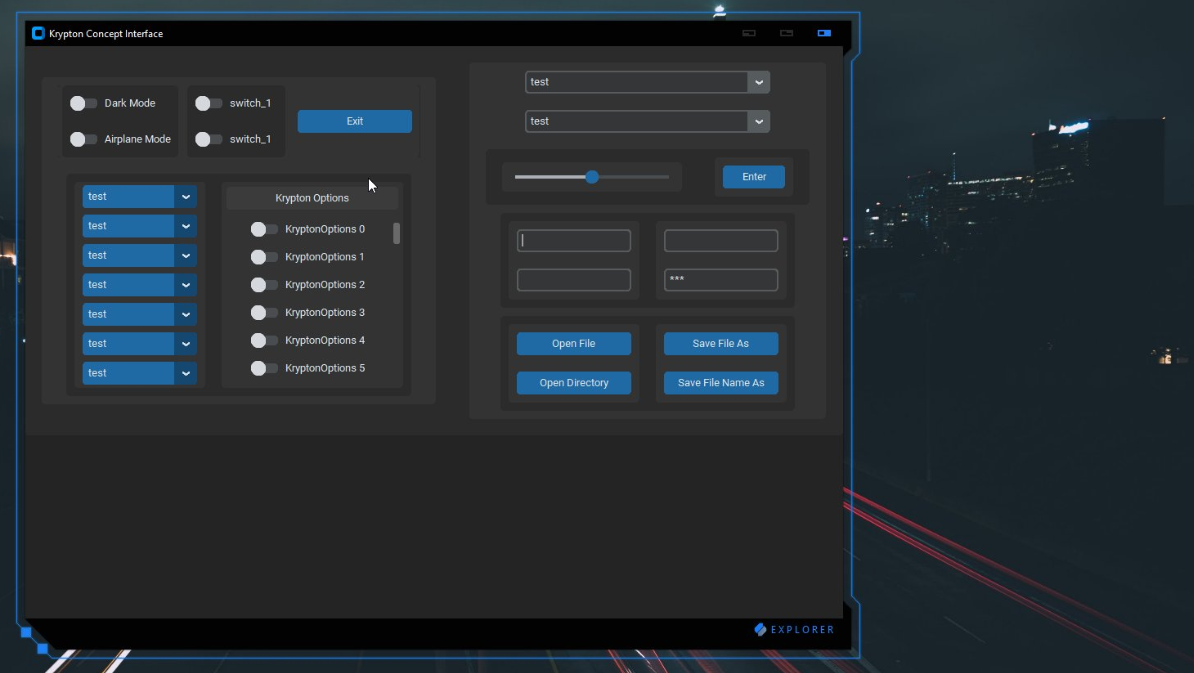Viewport: 1194px width, 673px height.
Task: Focus the password field showing asterisks
Action: click(x=720, y=280)
